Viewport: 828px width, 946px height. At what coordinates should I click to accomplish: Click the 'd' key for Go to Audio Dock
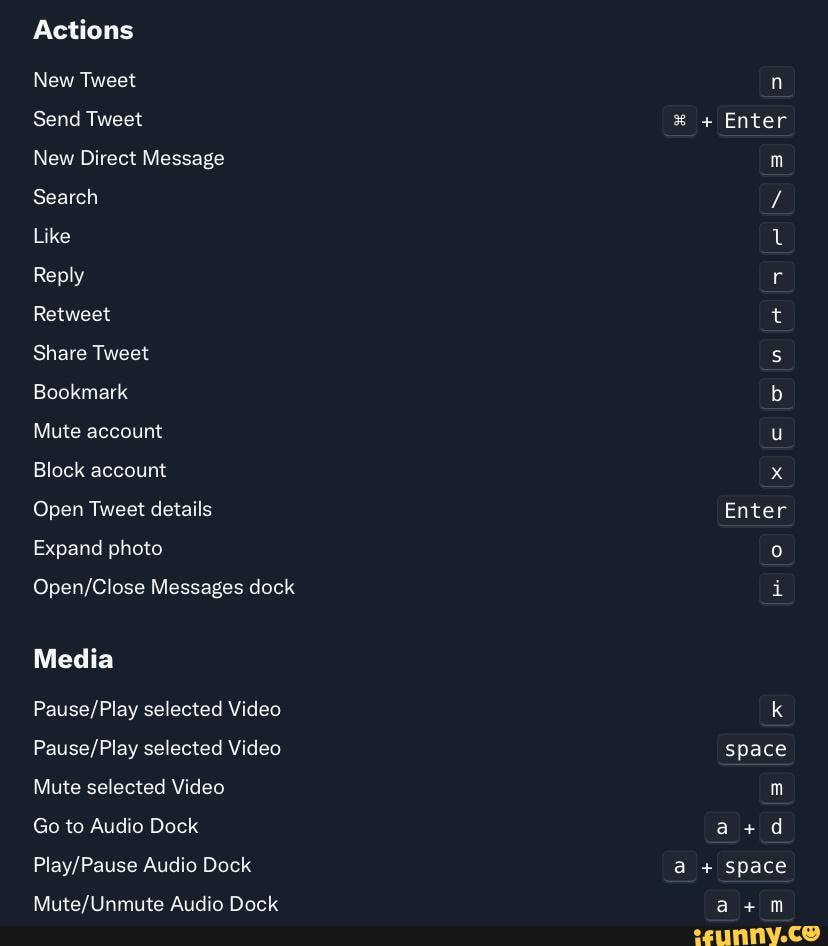(776, 828)
